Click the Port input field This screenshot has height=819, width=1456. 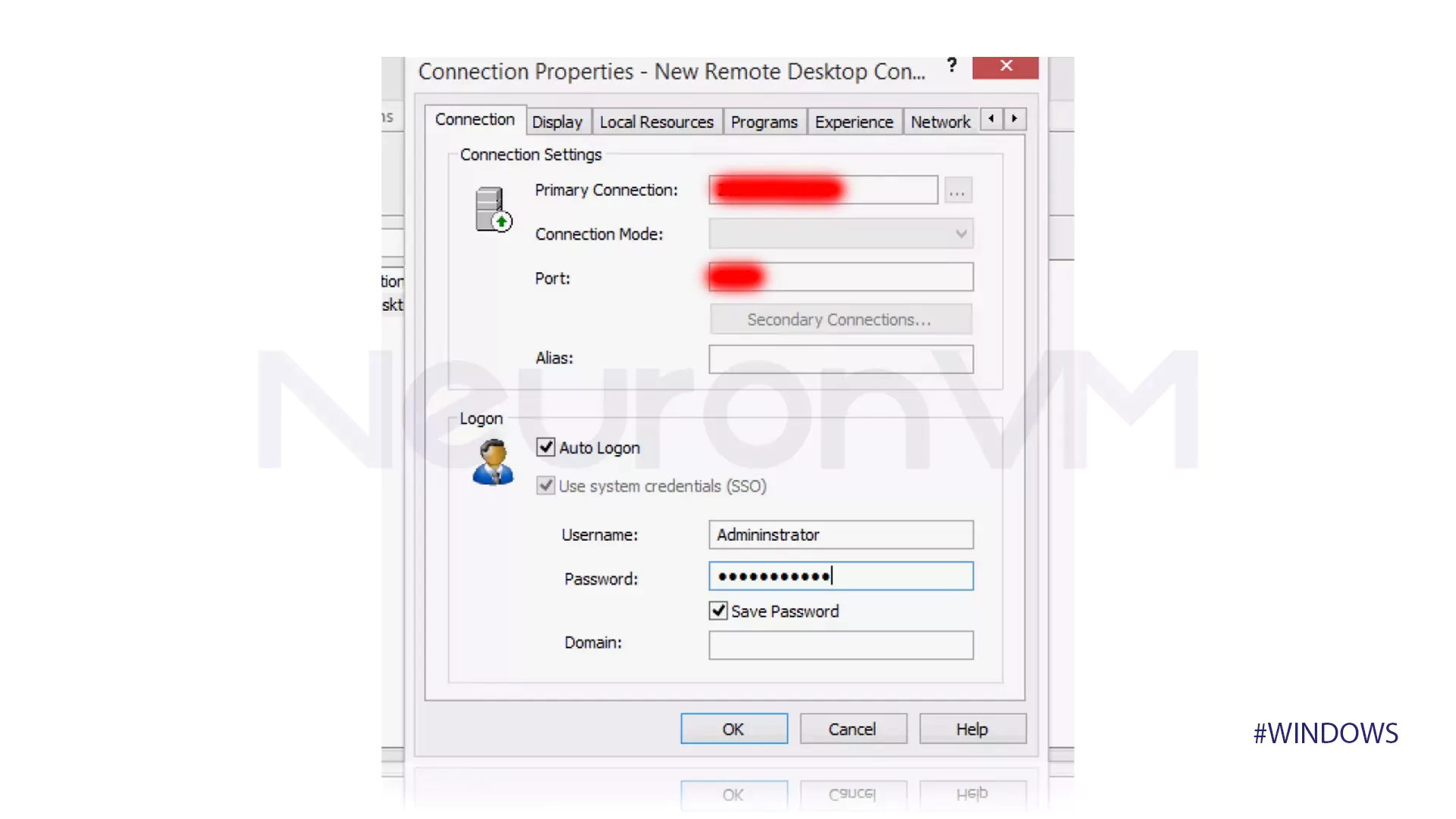point(839,278)
